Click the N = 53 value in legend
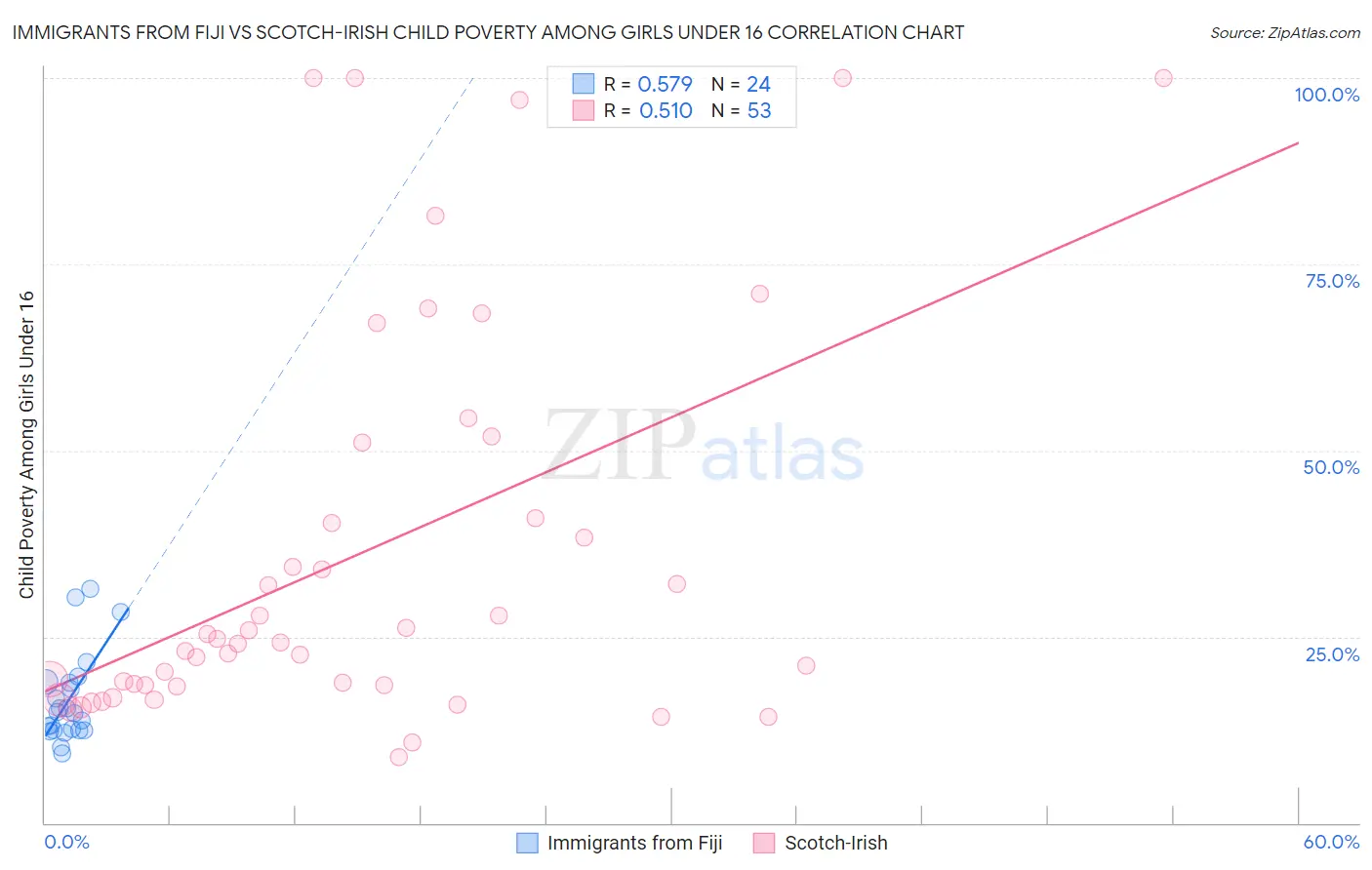 tap(742, 110)
